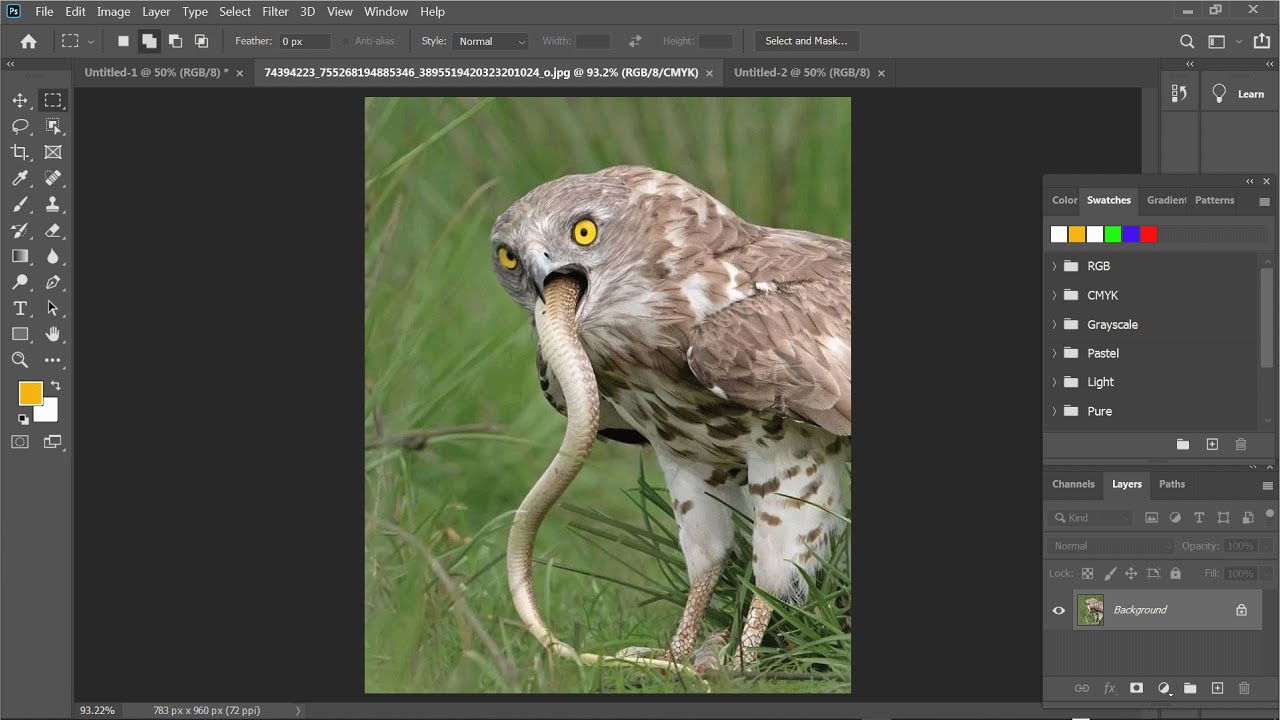Screen dimensions: 1280x720
Task: Pick the green recent swatch
Action: (x=1113, y=234)
